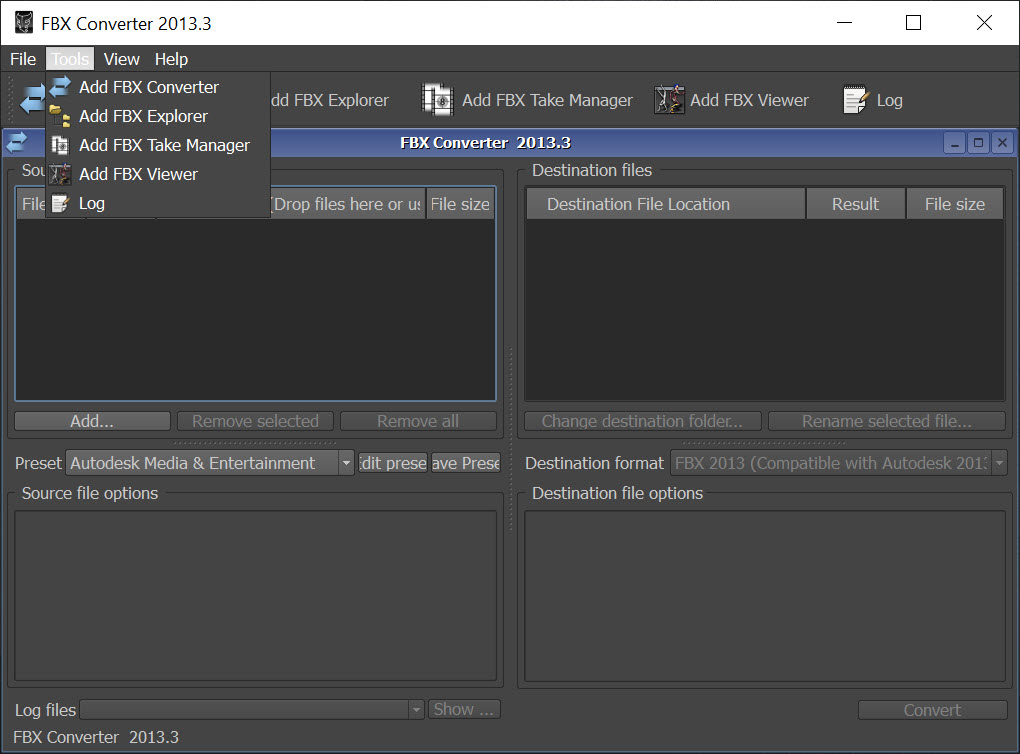Click Add FBX Explorer toolbar label
The image size is (1020, 754).
tap(330, 100)
